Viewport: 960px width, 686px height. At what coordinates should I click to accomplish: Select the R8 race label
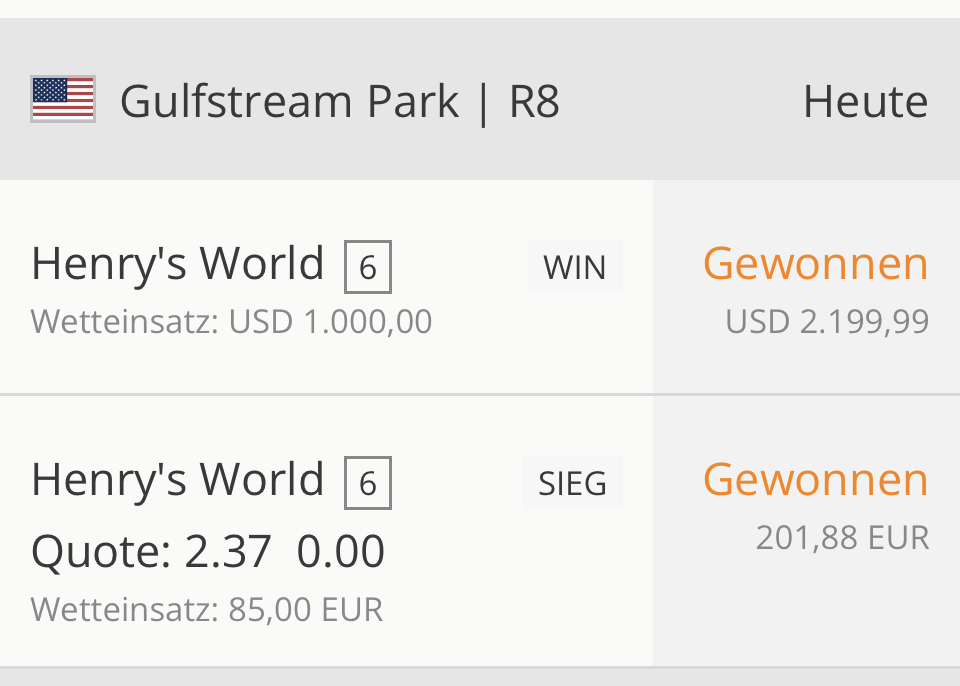(534, 101)
